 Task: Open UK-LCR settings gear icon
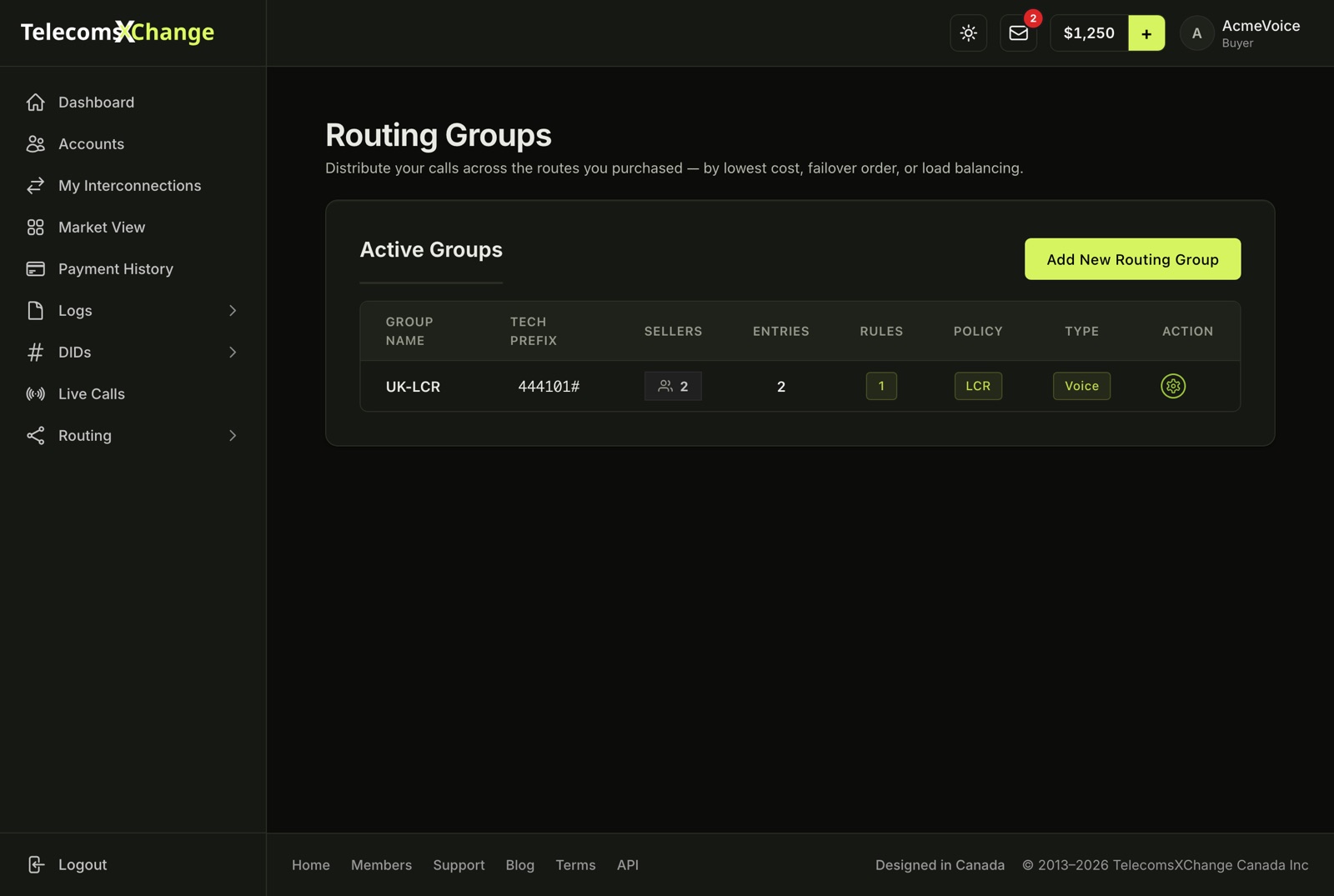[1173, 386]
